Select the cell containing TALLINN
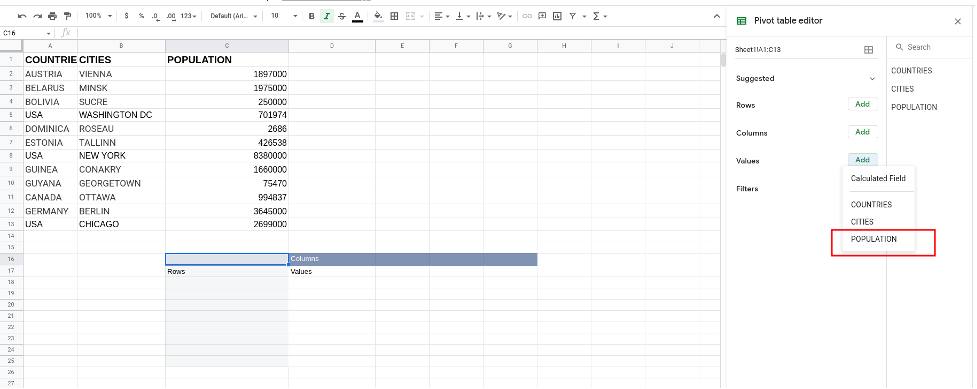 122,142
